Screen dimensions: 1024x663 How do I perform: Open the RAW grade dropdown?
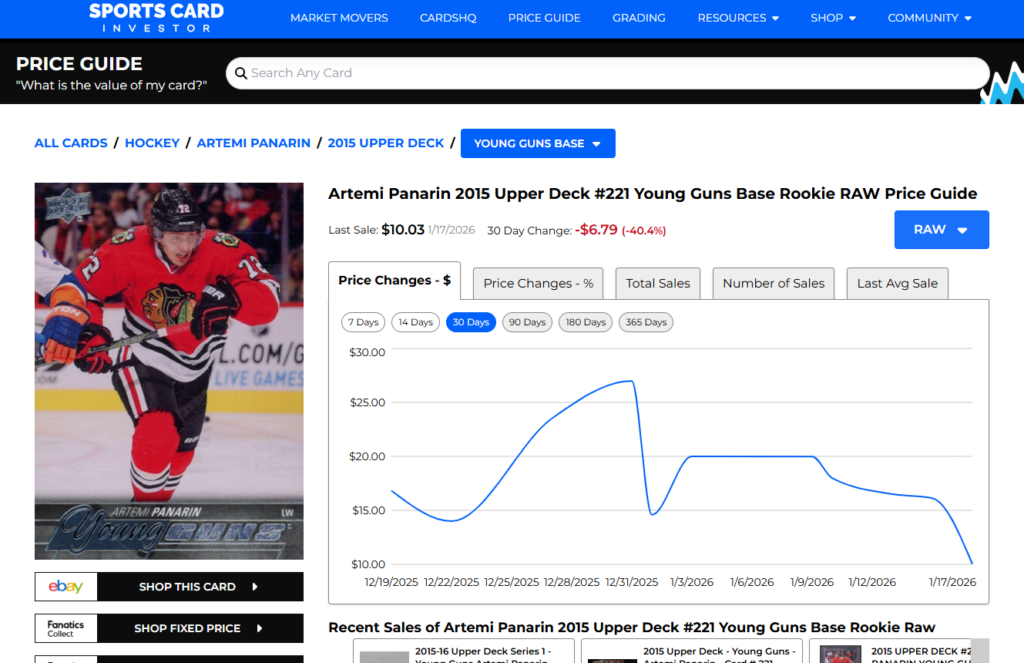(941, 230)
